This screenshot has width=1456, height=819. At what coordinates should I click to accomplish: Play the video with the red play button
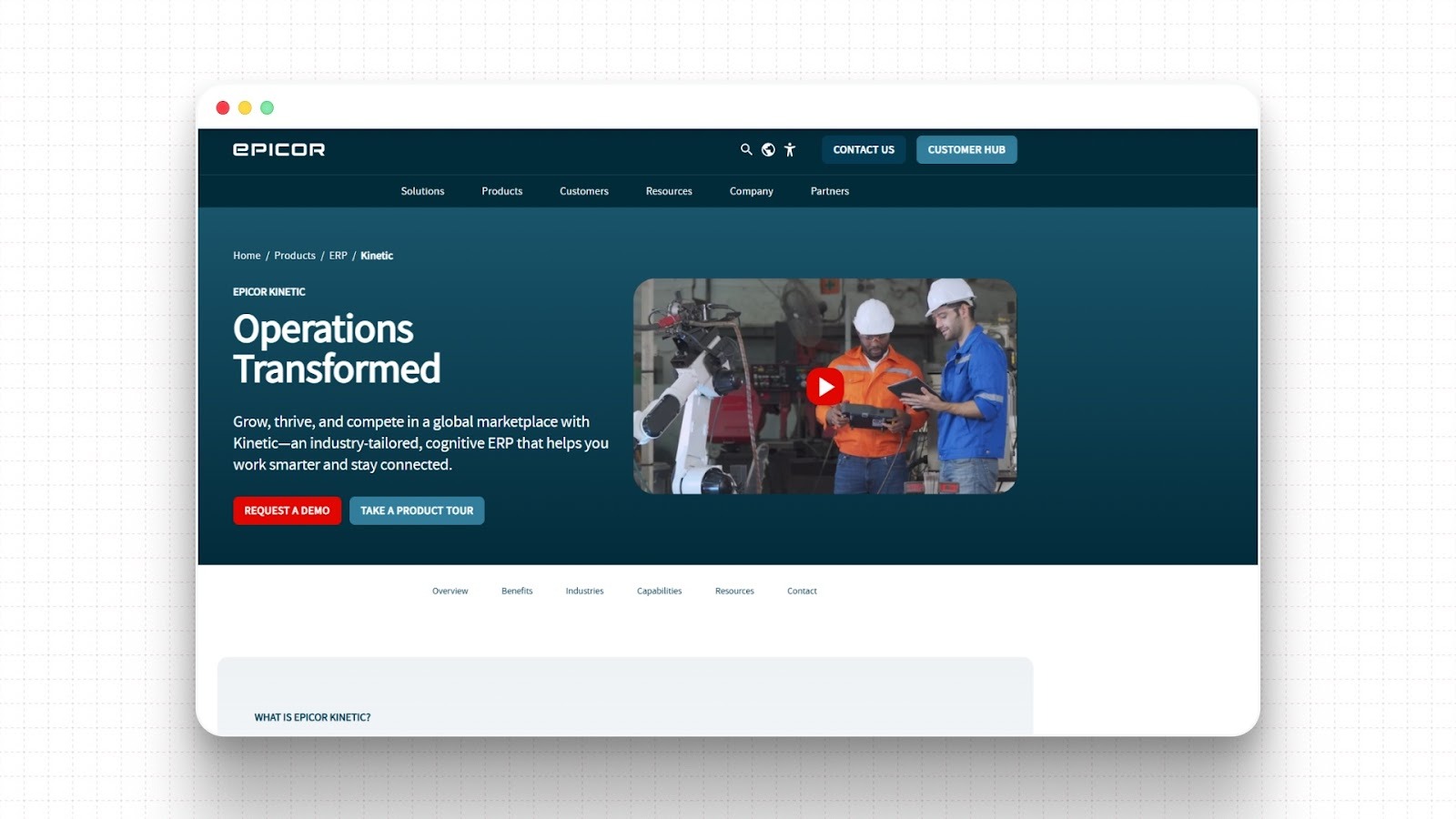click(x=824, y=387)
